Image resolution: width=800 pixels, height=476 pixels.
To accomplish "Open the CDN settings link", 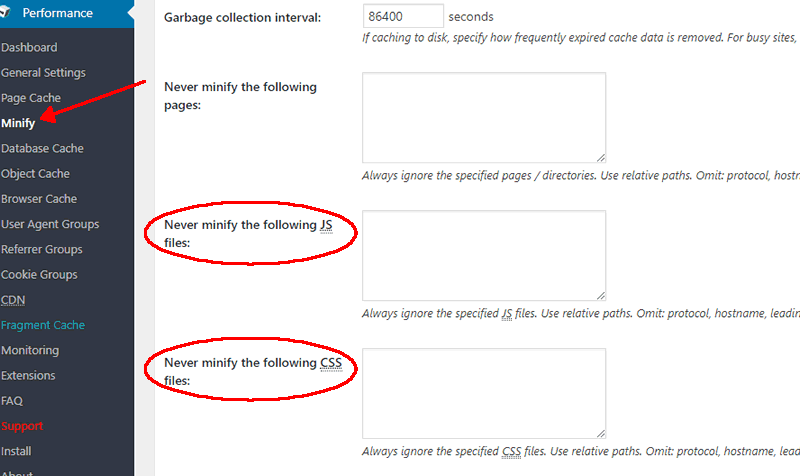I will click(x=13, y=300).
